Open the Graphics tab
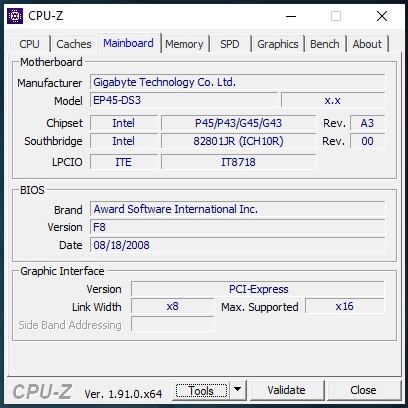The height and width of the screenshot is (408, 408). pos(278,44)
